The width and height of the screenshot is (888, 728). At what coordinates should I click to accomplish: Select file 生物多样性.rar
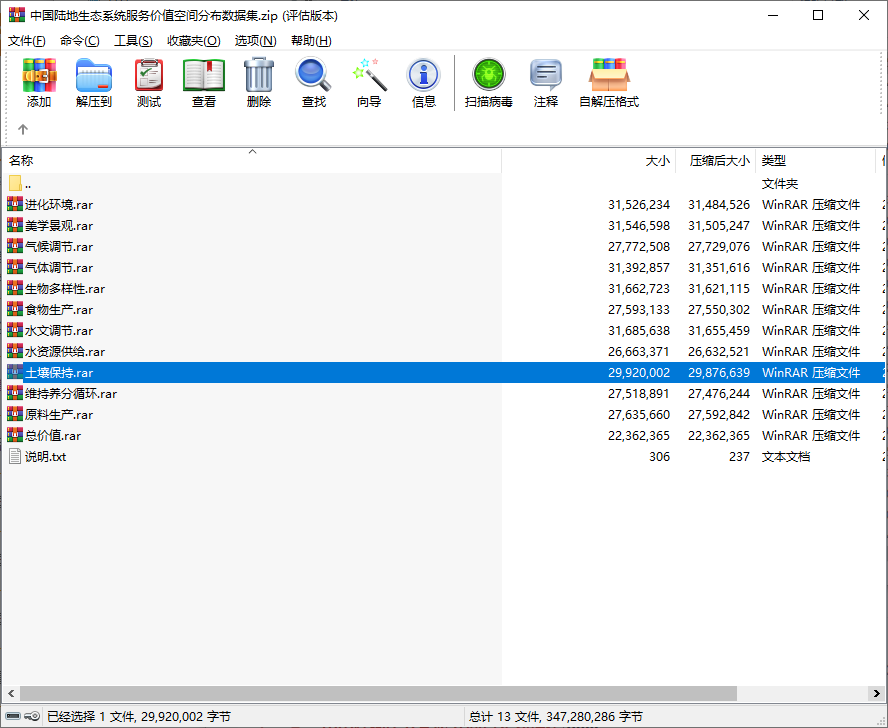(65, 288)
